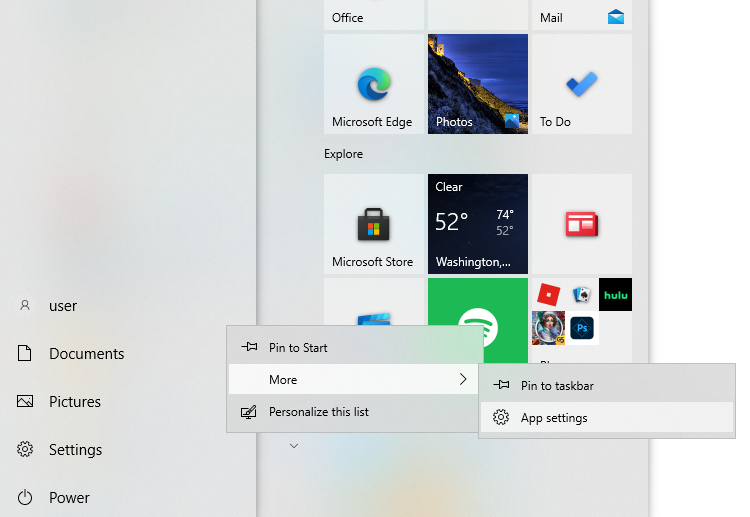Screen dimensions: 750x517
Task: Click the Power symbol icon
Action: tap(25, 497)
